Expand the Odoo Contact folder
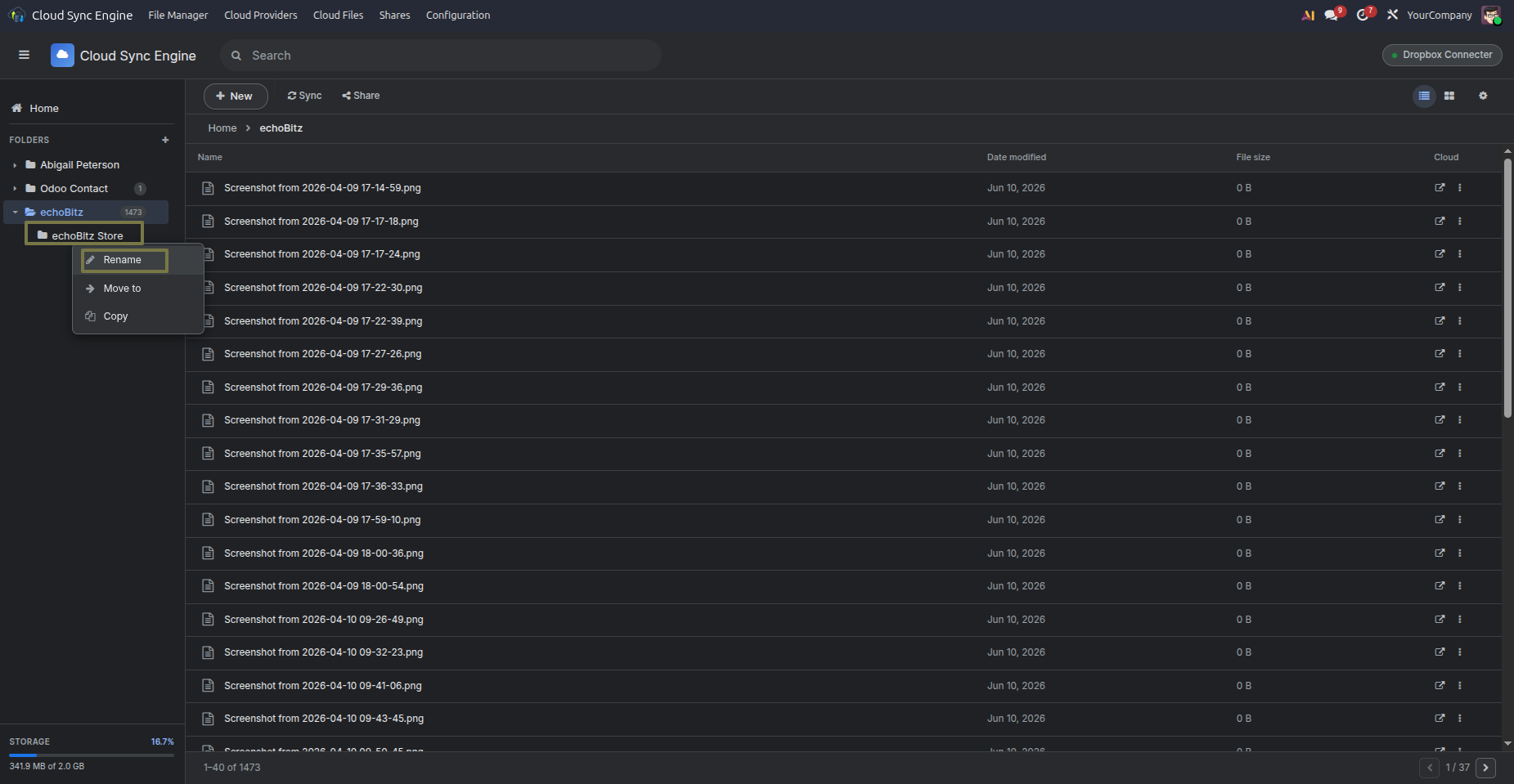The width and height of the screenshot is (1514, 784). coord(15,189)
